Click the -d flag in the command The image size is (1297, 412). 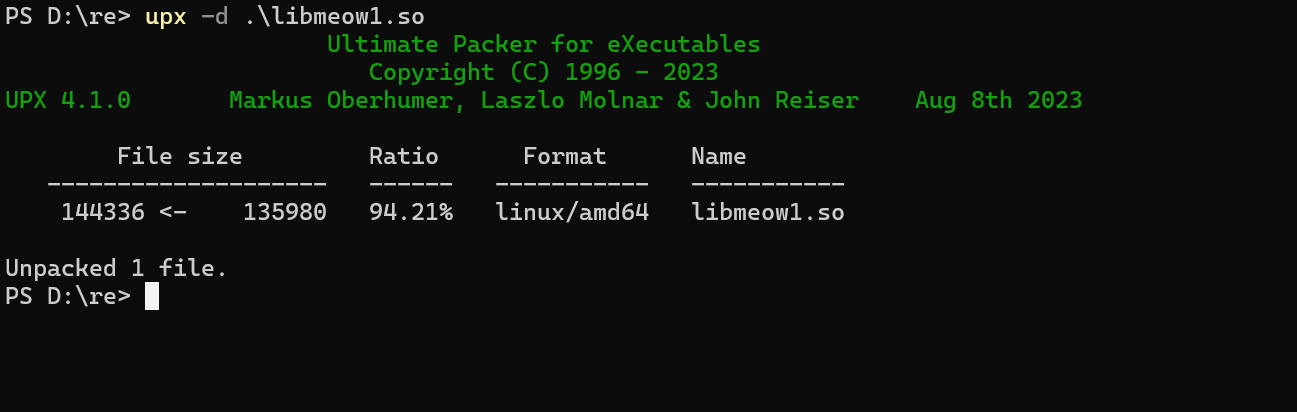214,17
